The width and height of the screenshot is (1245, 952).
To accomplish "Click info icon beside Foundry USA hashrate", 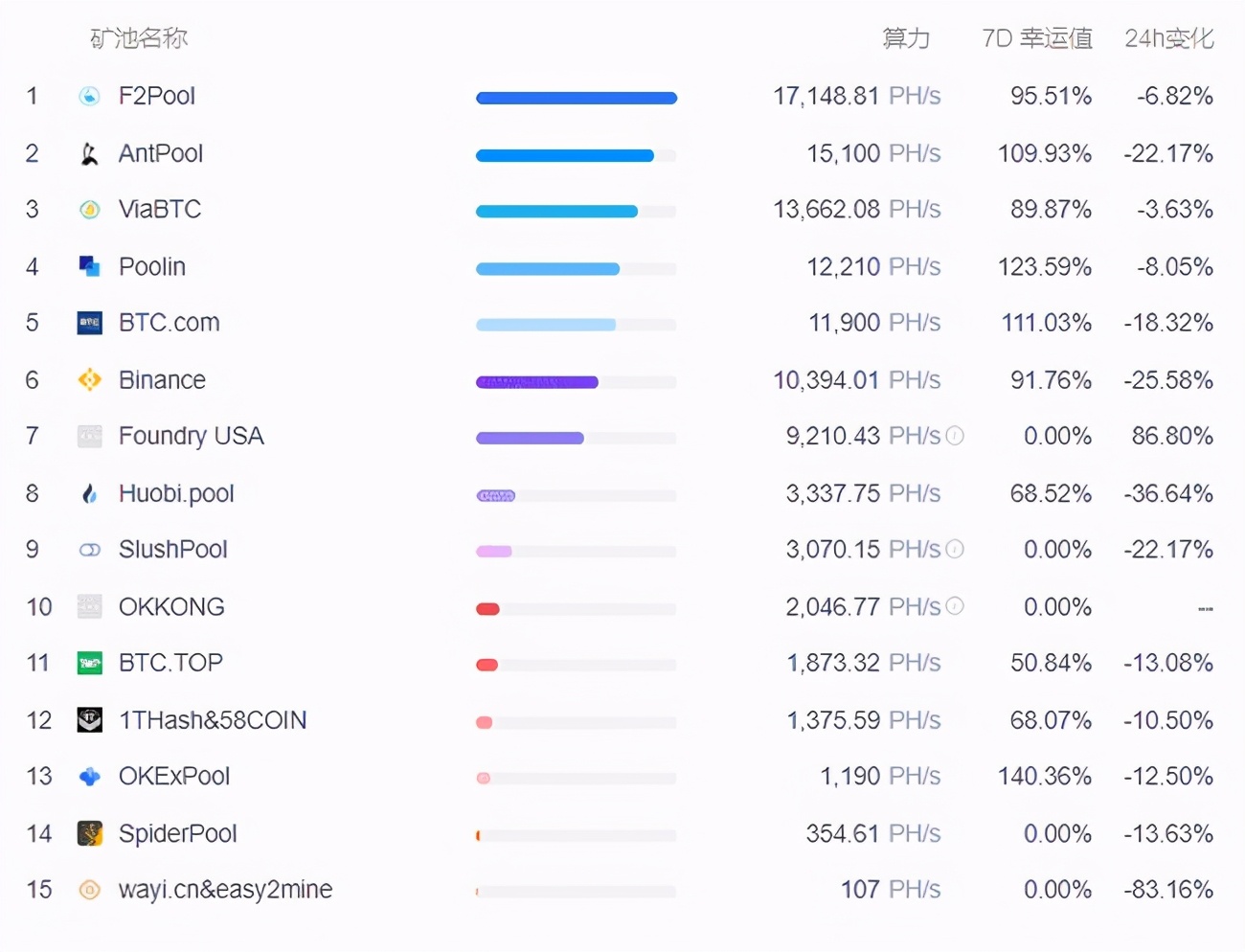I will (x=955, y=436).
